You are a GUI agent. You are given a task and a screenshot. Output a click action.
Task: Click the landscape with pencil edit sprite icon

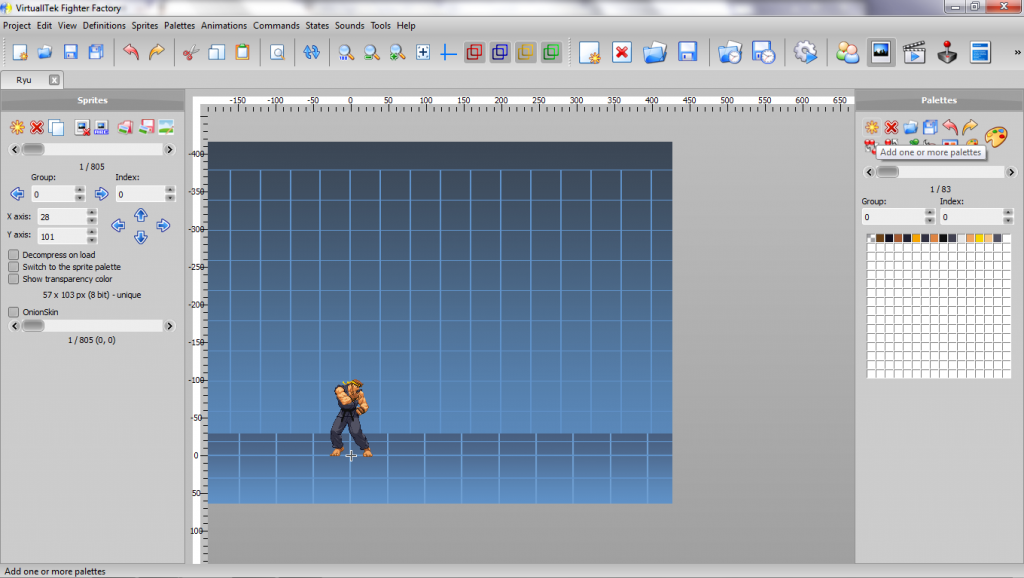(x=166, y=127)
